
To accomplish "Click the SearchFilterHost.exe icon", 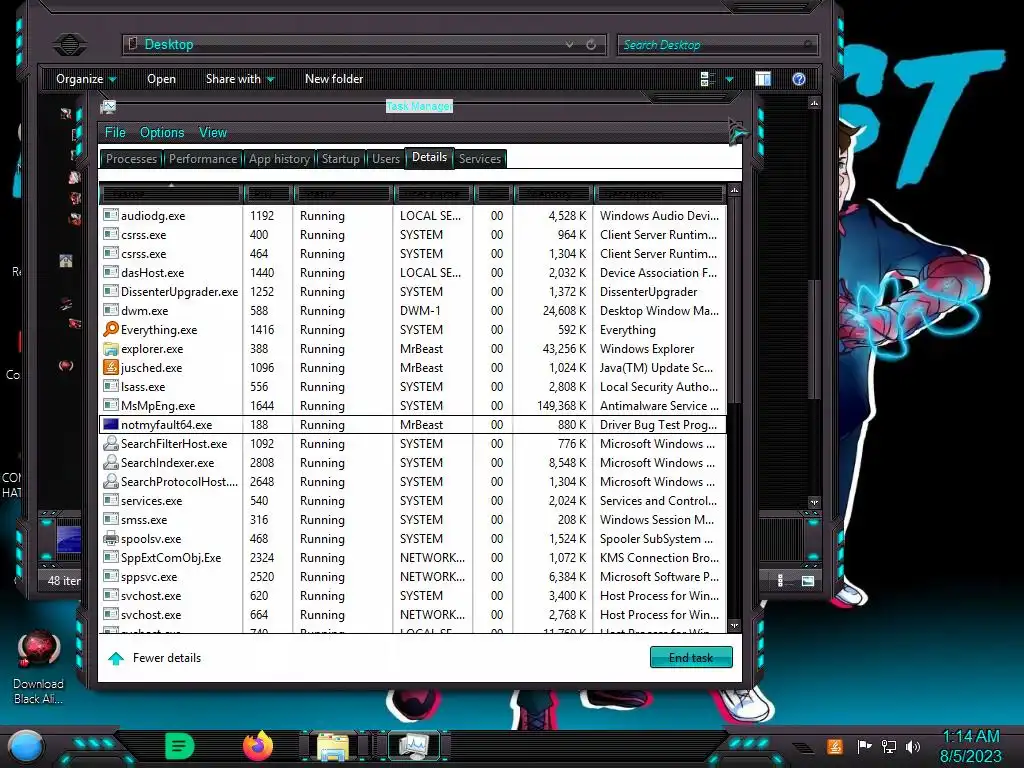I will coord(111,443).
